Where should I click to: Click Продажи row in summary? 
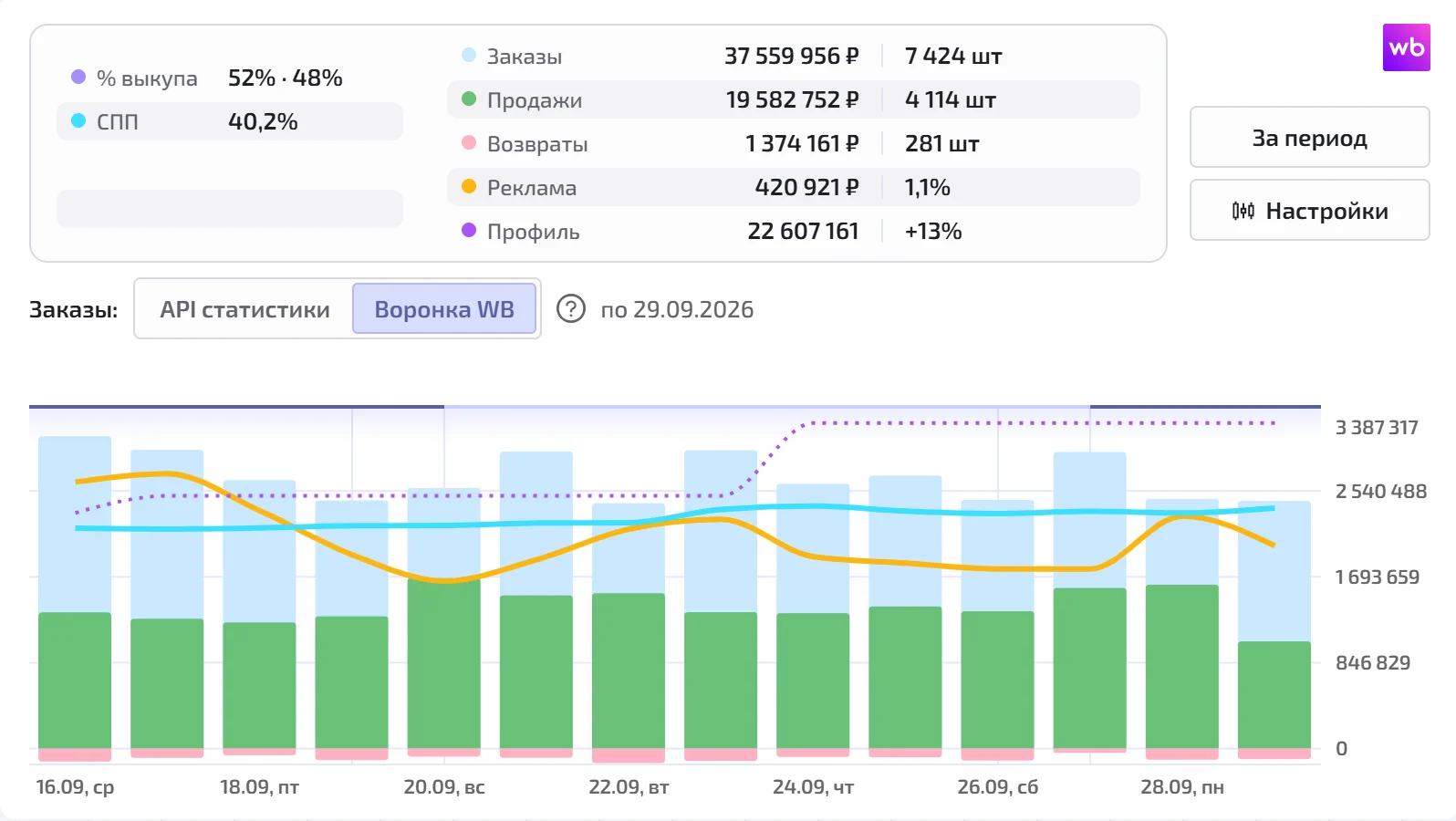pyautogui.click(x=794, y=99)
